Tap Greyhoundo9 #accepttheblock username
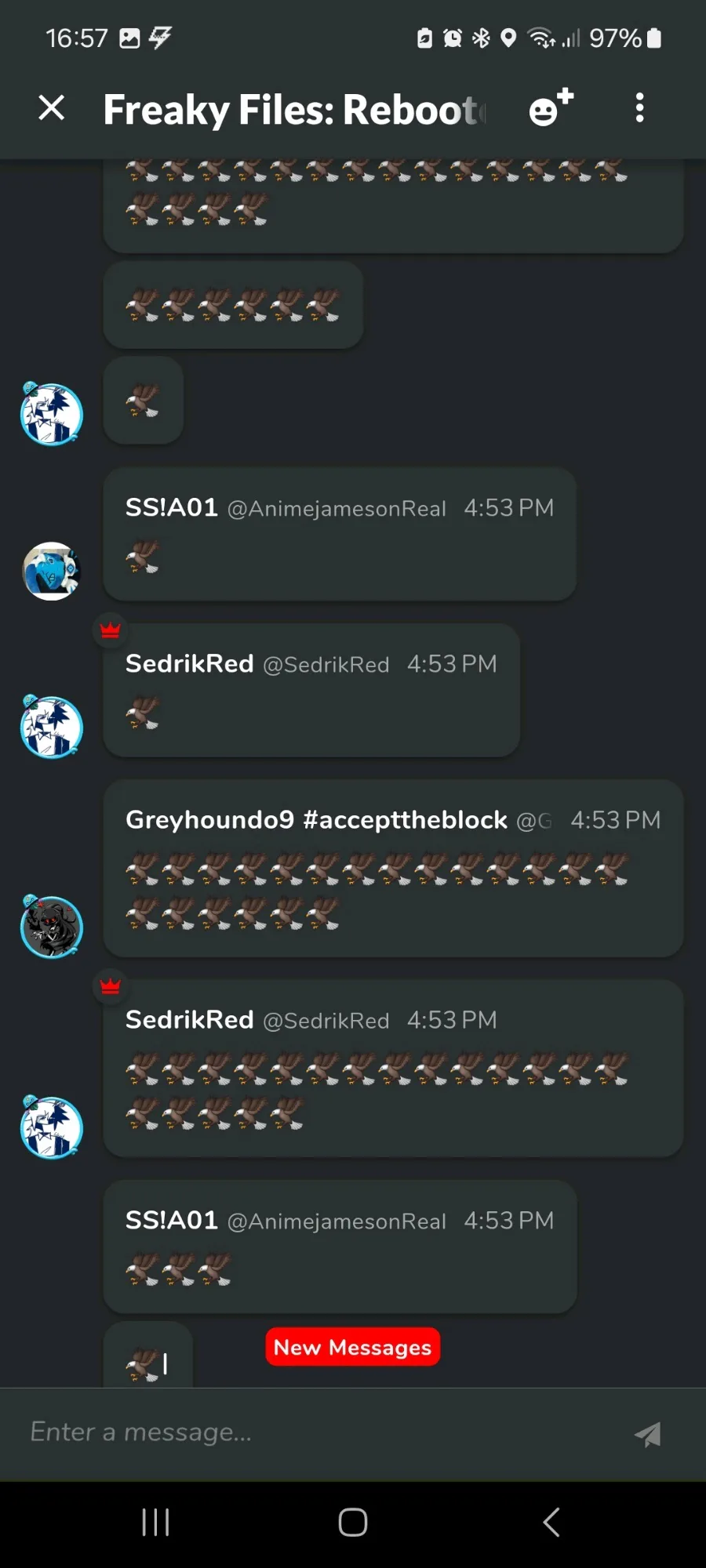The image size is (706, 1568). tap(316, 820)
